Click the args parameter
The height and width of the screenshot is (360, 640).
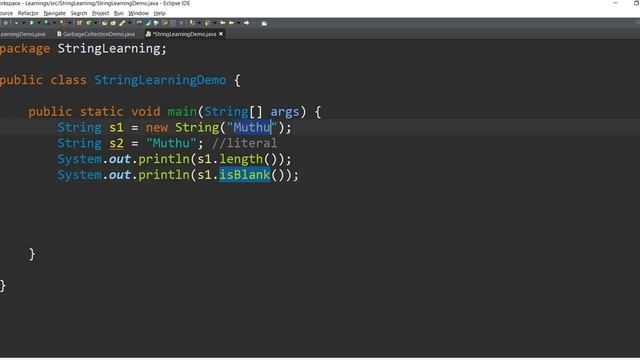coord(285,112)
